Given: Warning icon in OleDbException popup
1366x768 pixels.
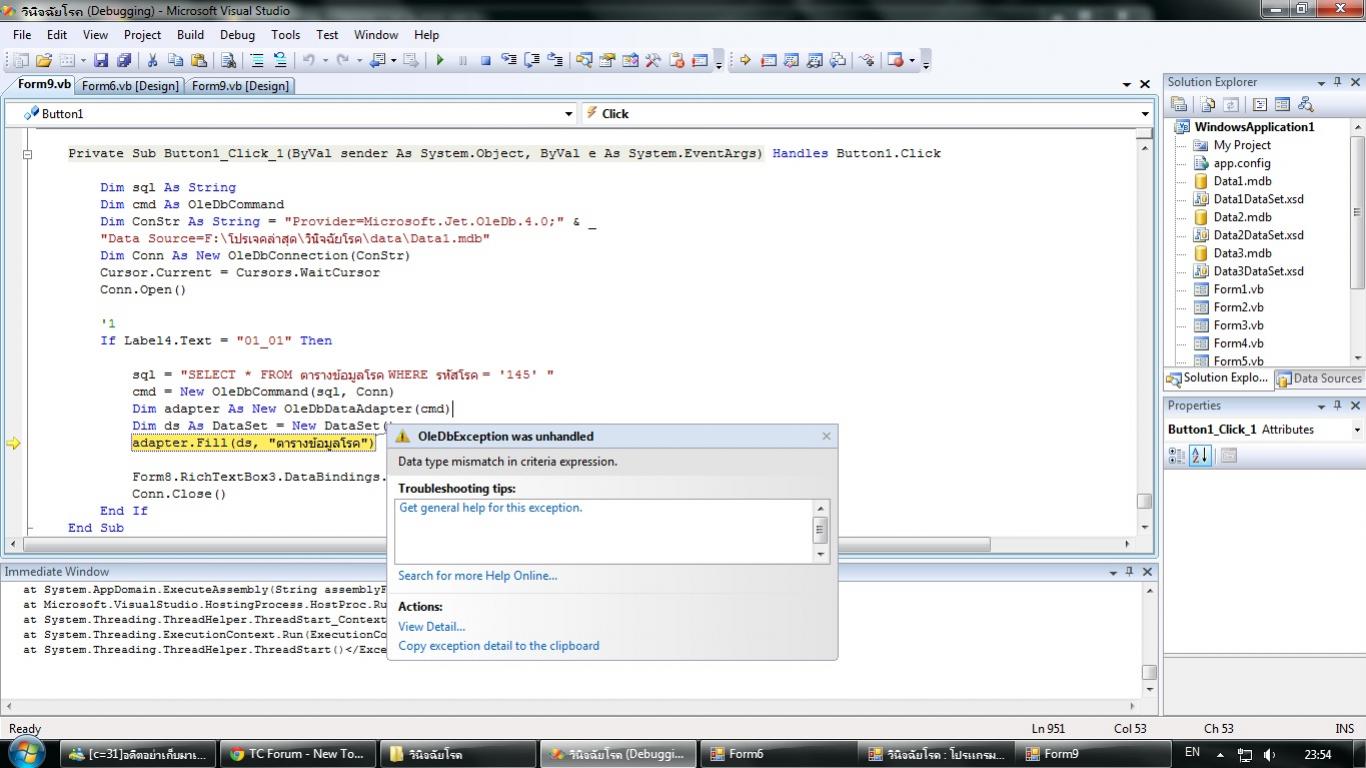Looking at the screenshot, I should pyautogui.click(x=402, y=436).
